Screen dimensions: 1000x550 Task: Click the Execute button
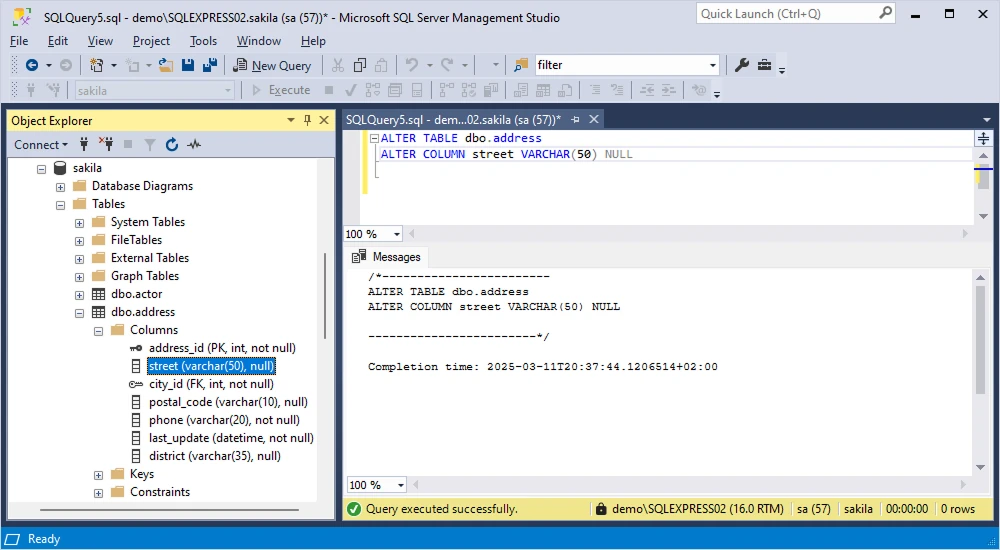point(281,90)
